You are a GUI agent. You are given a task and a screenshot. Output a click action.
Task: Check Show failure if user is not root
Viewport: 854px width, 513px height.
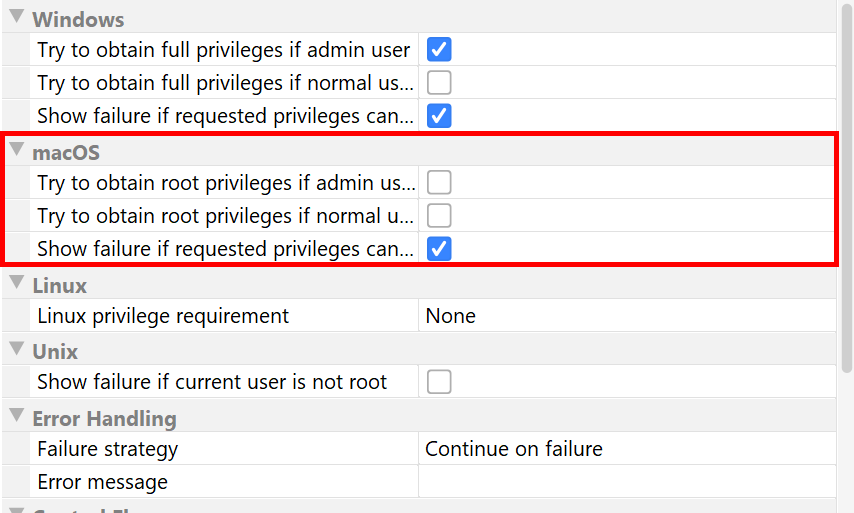(439, 381)
